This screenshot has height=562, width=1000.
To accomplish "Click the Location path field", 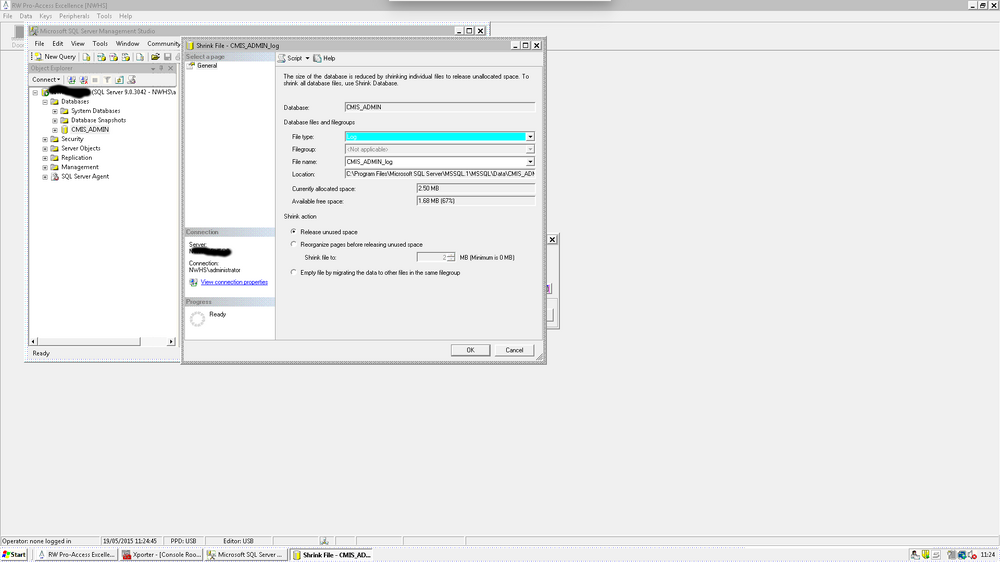I will tap(439, 174).
